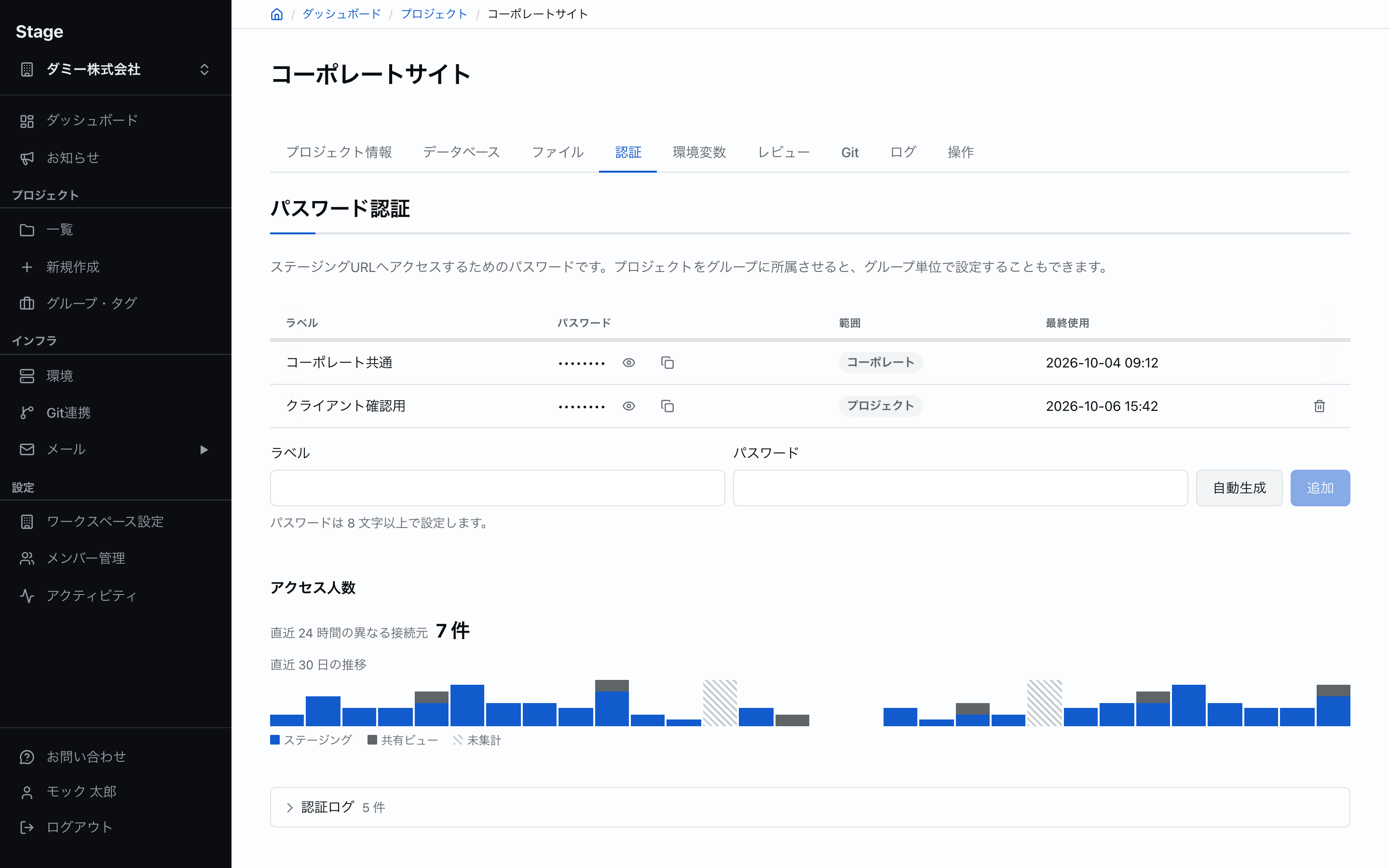Switch to Git tab
1389x868 pixels.
[x=849, y=152]
